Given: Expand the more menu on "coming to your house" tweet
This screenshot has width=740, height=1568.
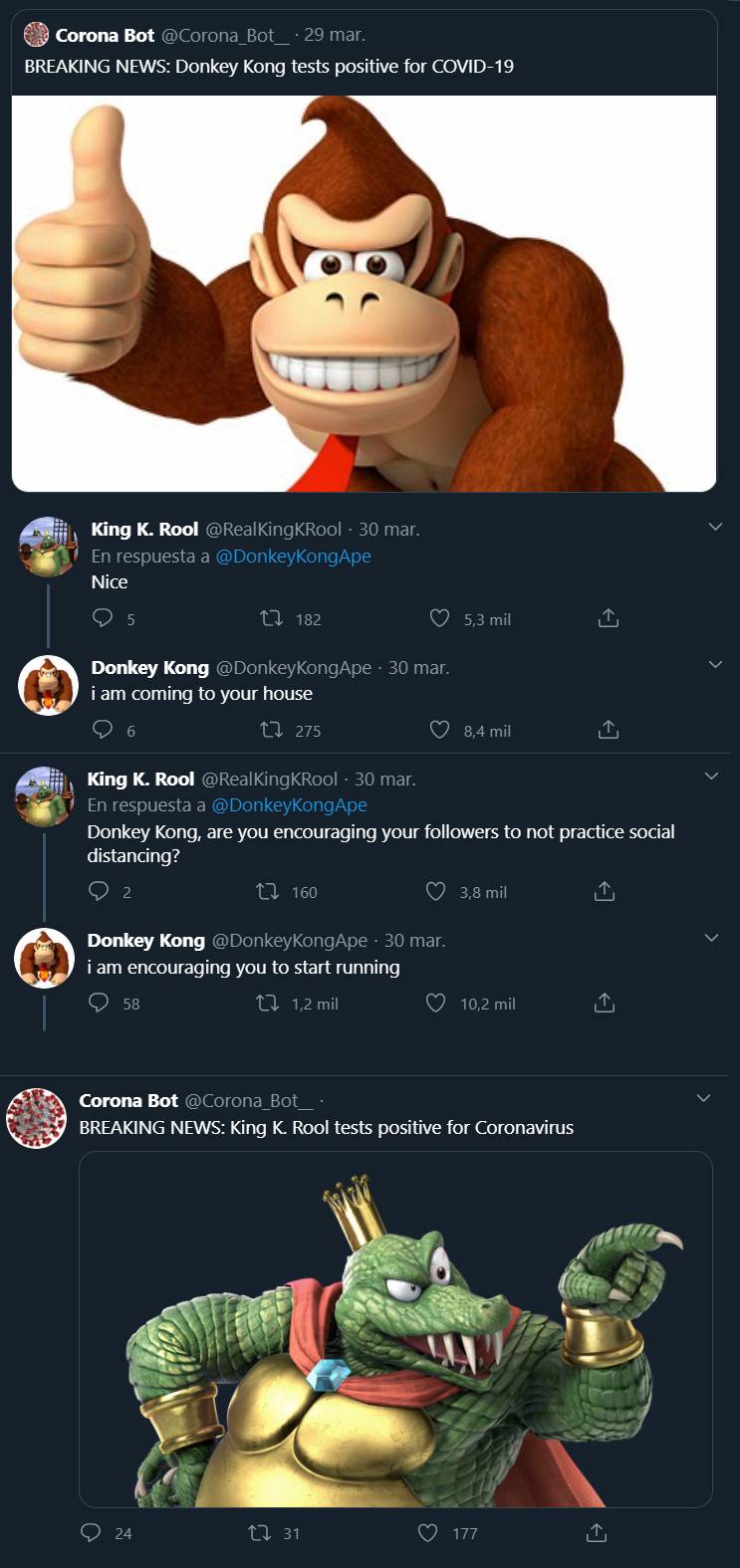Looking at the screenshot, I should [x=714, y=664].
